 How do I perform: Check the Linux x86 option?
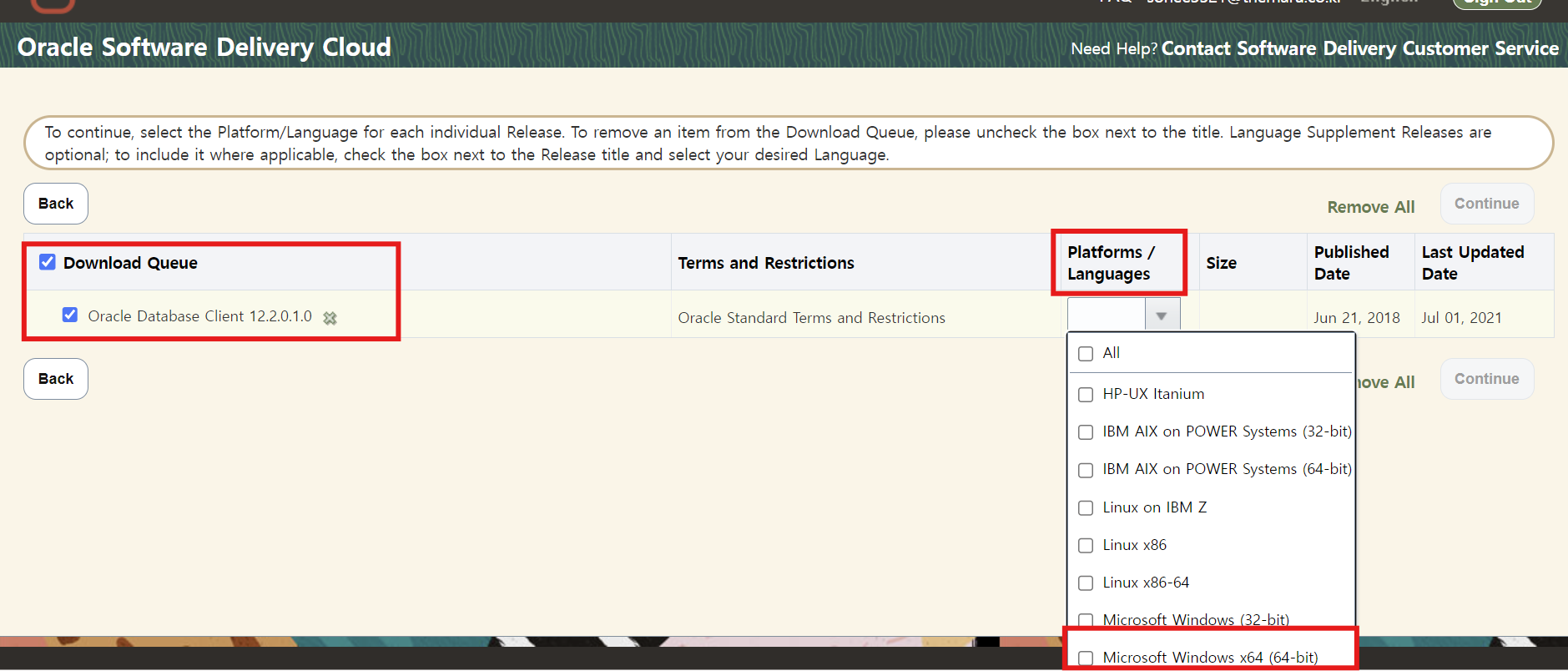(x=1086, y=545)
